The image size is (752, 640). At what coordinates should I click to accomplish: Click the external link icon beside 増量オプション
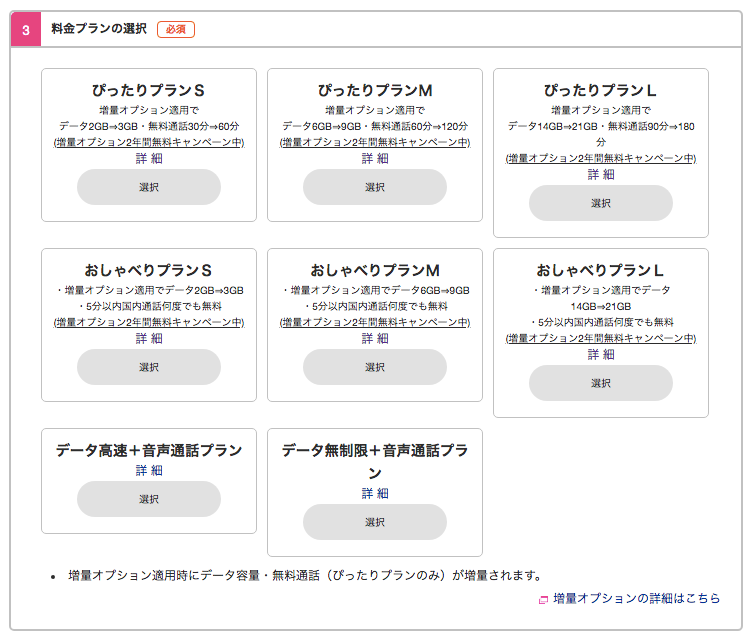tap(544, 600)
